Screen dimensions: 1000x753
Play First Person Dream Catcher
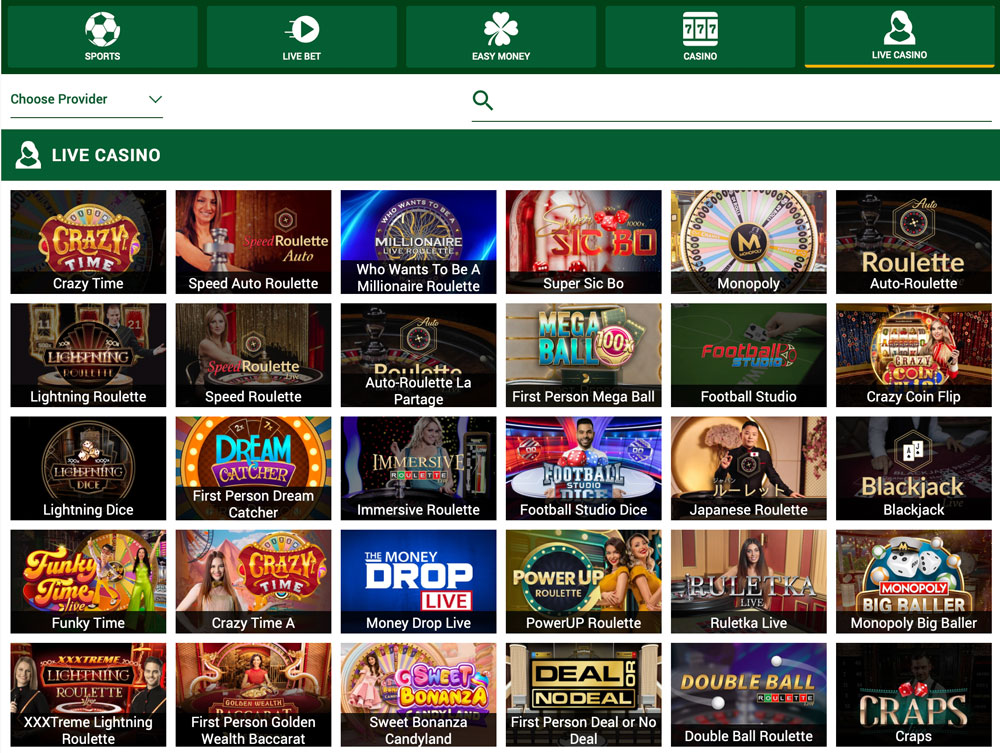point(253,468)
